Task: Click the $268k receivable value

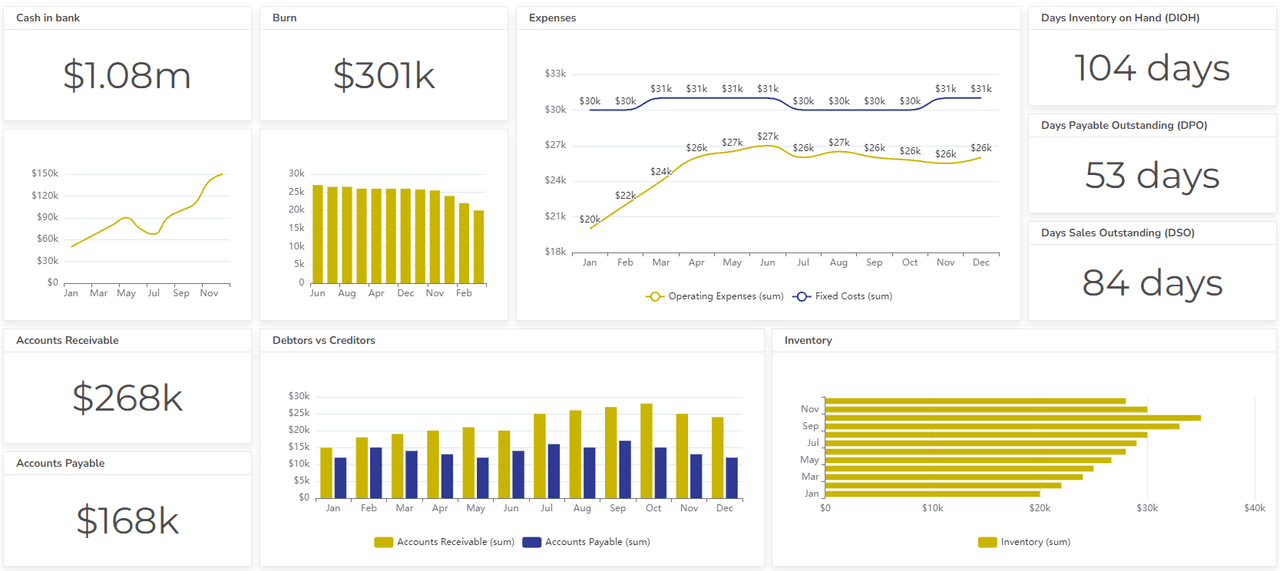Action: click(x=127, y=398)
